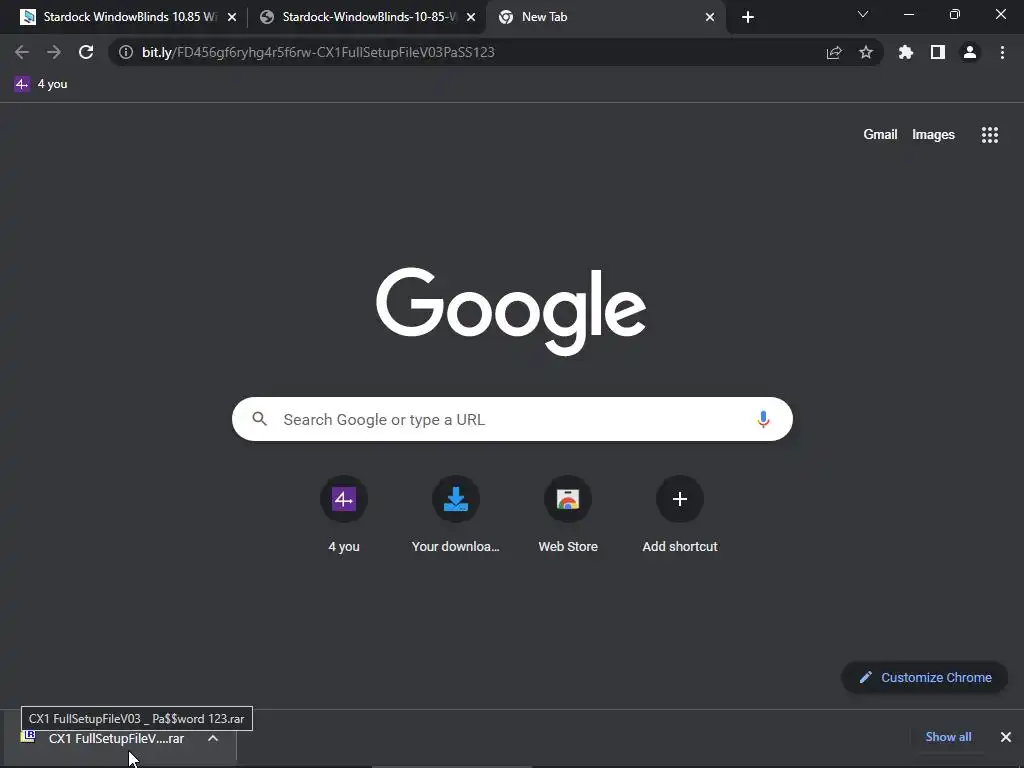1024x768 pixels.
Task: Minimize the Chrome window
Action: (x=908, y=14)
